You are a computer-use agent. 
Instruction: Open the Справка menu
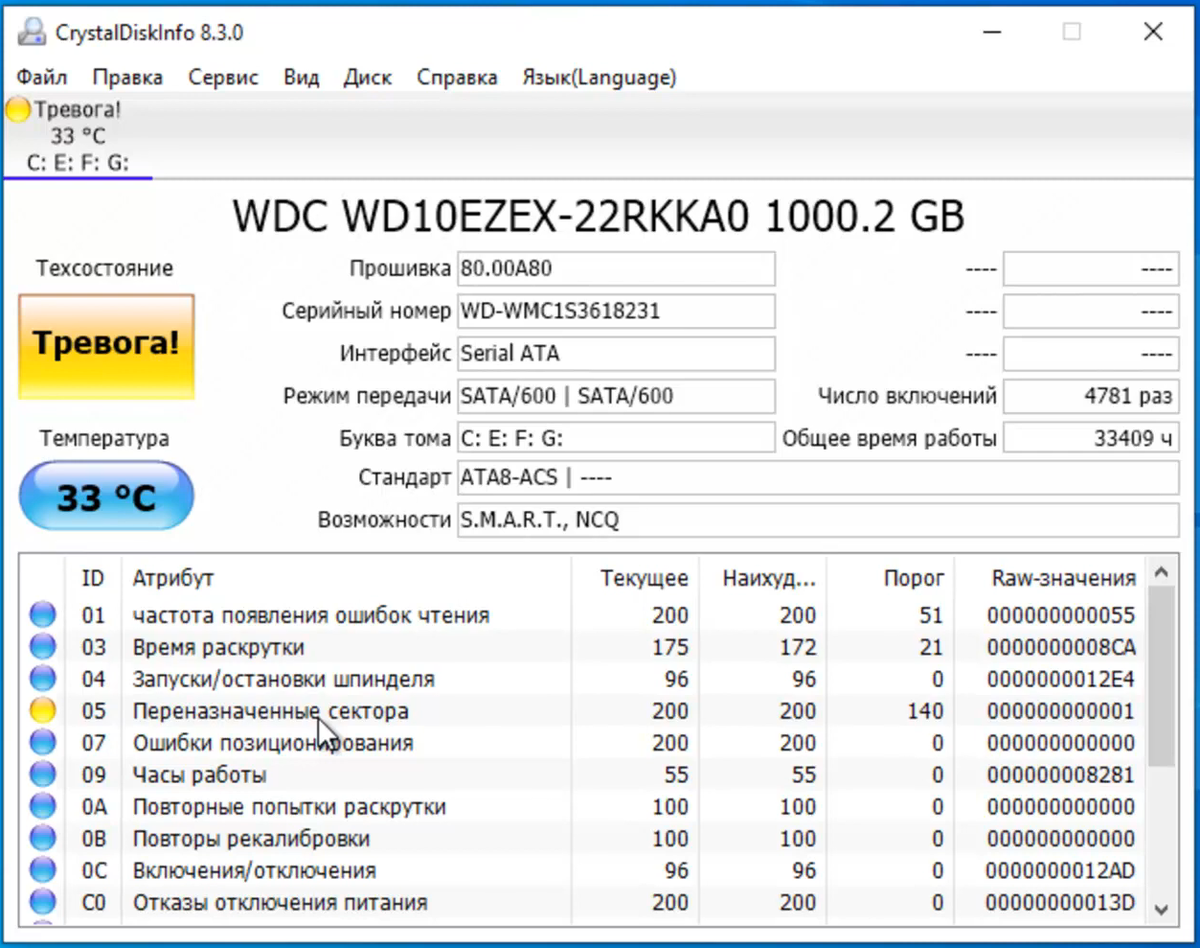[x=456, y=77]
